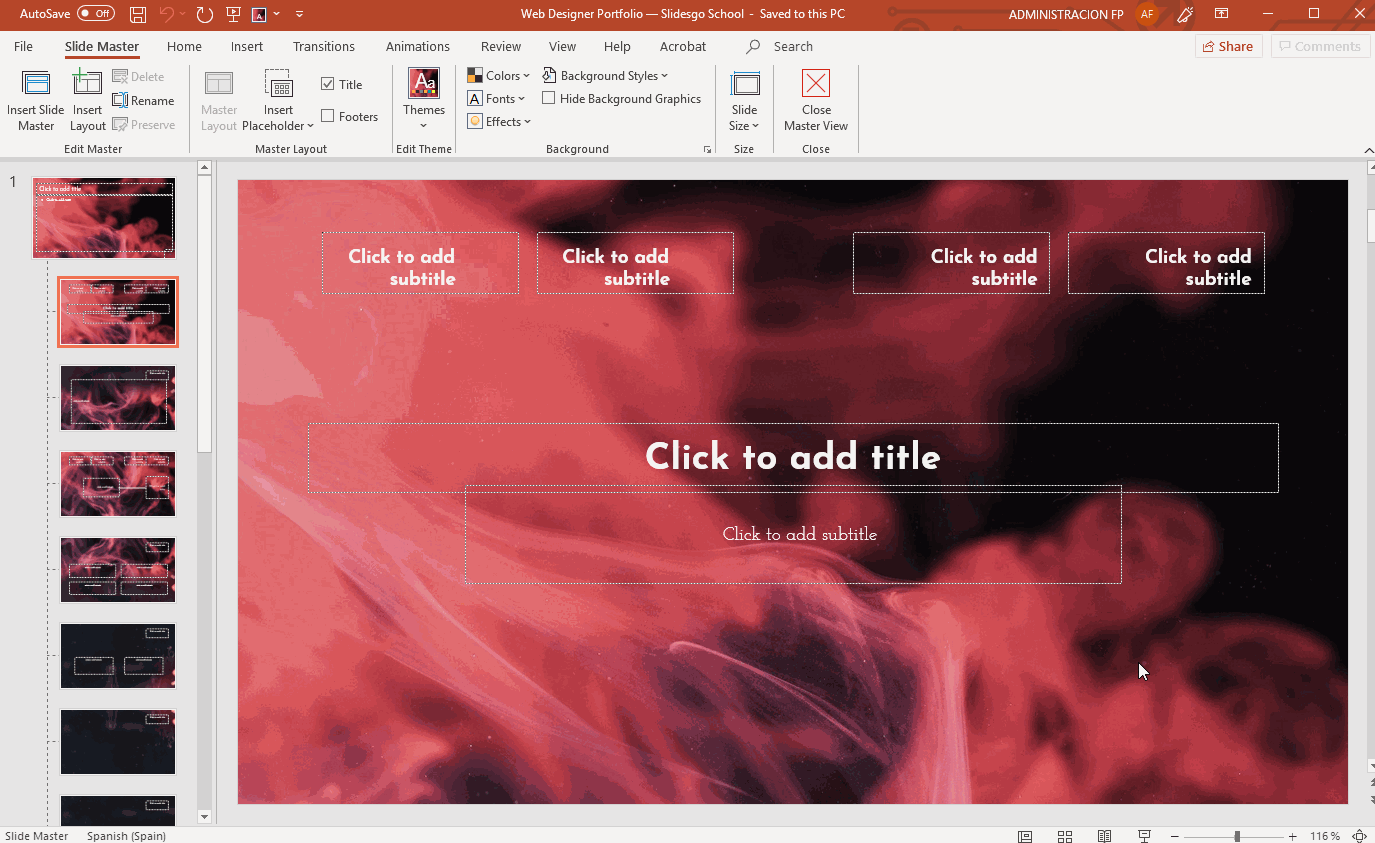Open the Transitions tab
This screenshot has height=843, width=1375.
(x=323, y=47)
